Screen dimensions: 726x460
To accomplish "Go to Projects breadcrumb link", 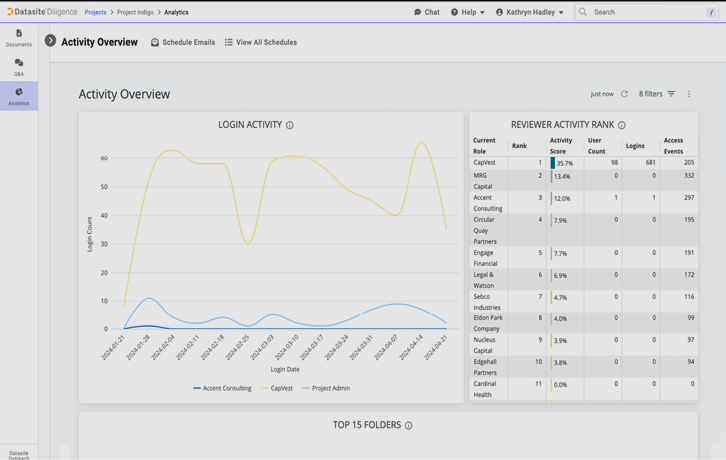I will pos(95,12).
